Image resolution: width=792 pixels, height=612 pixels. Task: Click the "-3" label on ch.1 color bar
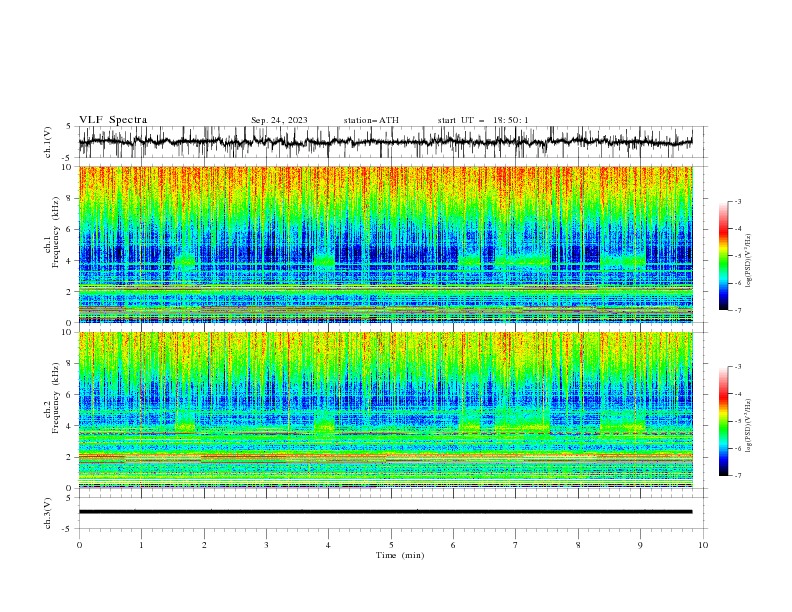[738, 201]
